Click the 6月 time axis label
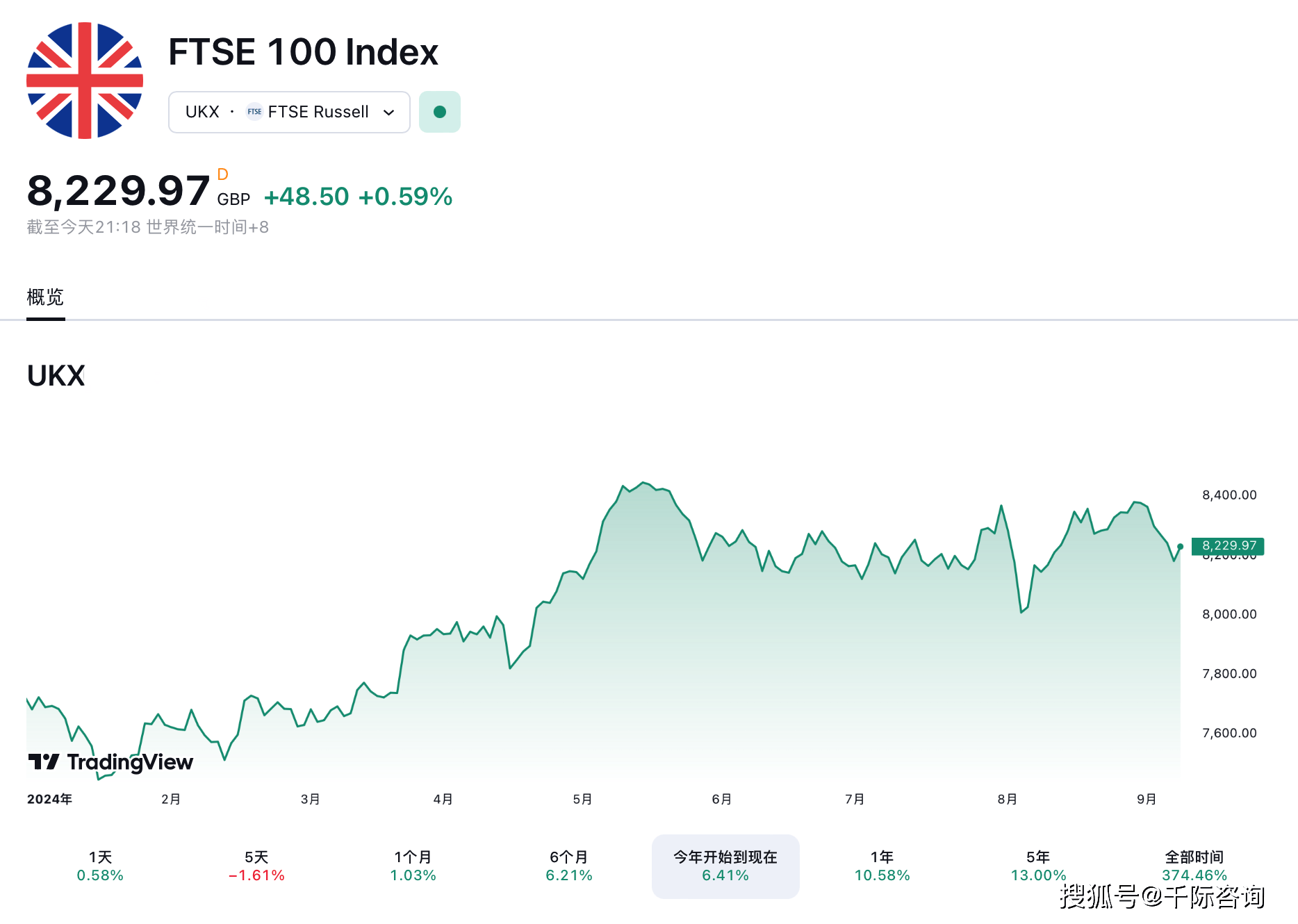Screen dimensions: 1298x924 (x=722, y=800)
